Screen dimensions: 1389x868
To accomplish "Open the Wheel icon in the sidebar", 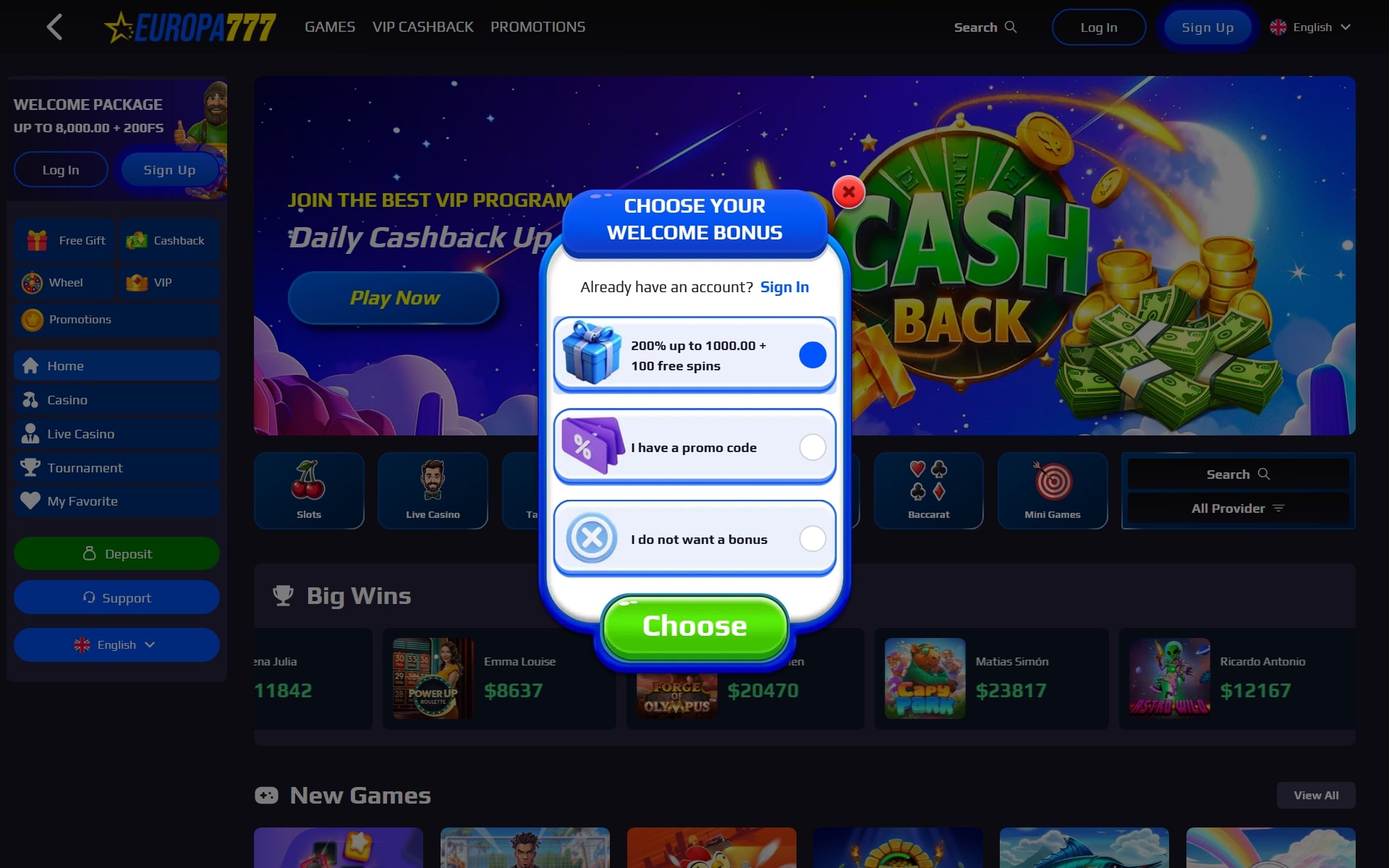I will point(32,283).
